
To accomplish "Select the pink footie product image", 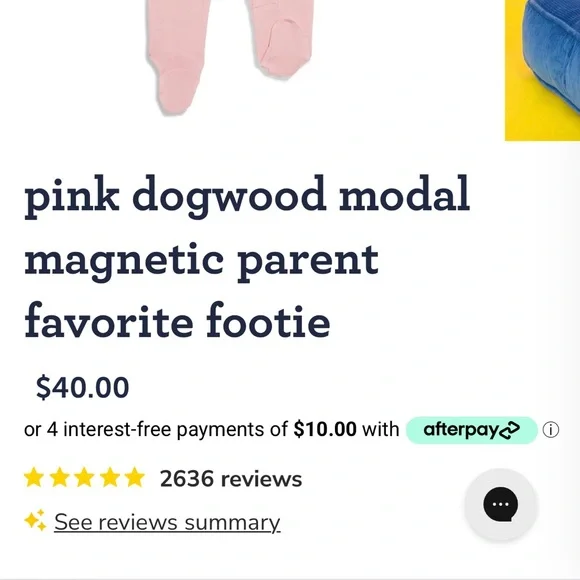I will tap(229, 57).
